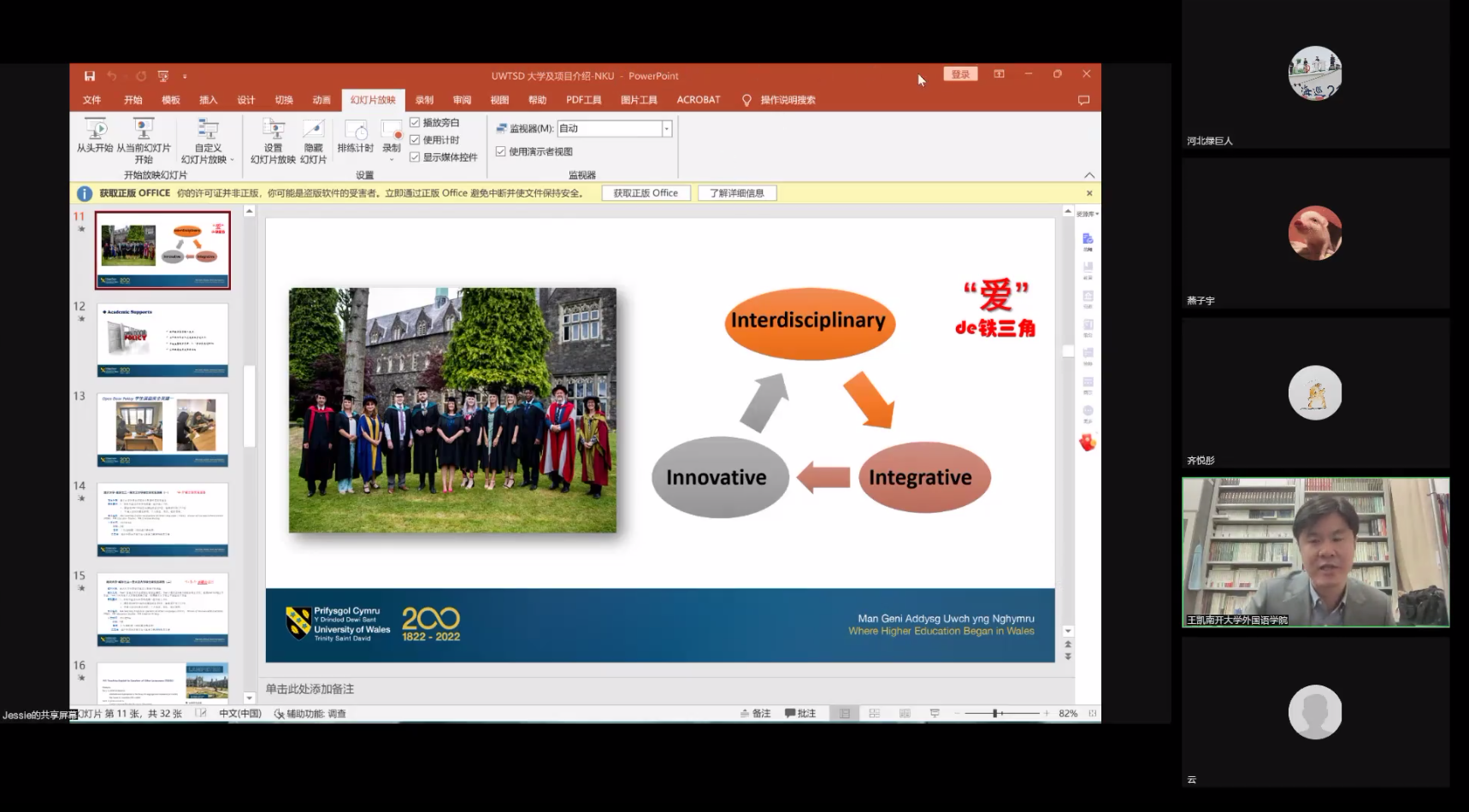Click the Save icon in title bar
The width and height of the screenshot is (1469, 812).
point(90,76)
